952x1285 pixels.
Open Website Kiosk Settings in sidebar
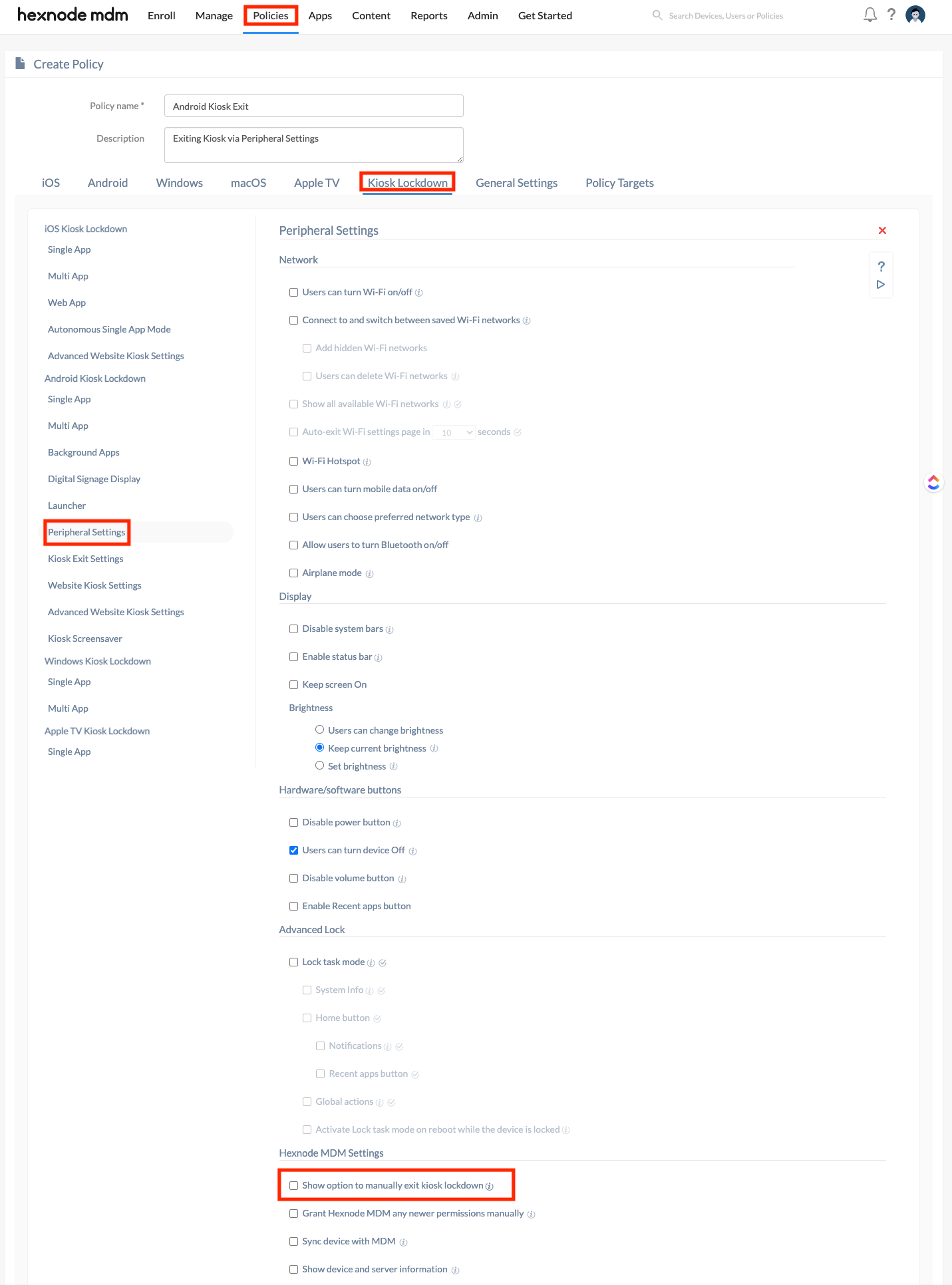(x=94, y=585)
